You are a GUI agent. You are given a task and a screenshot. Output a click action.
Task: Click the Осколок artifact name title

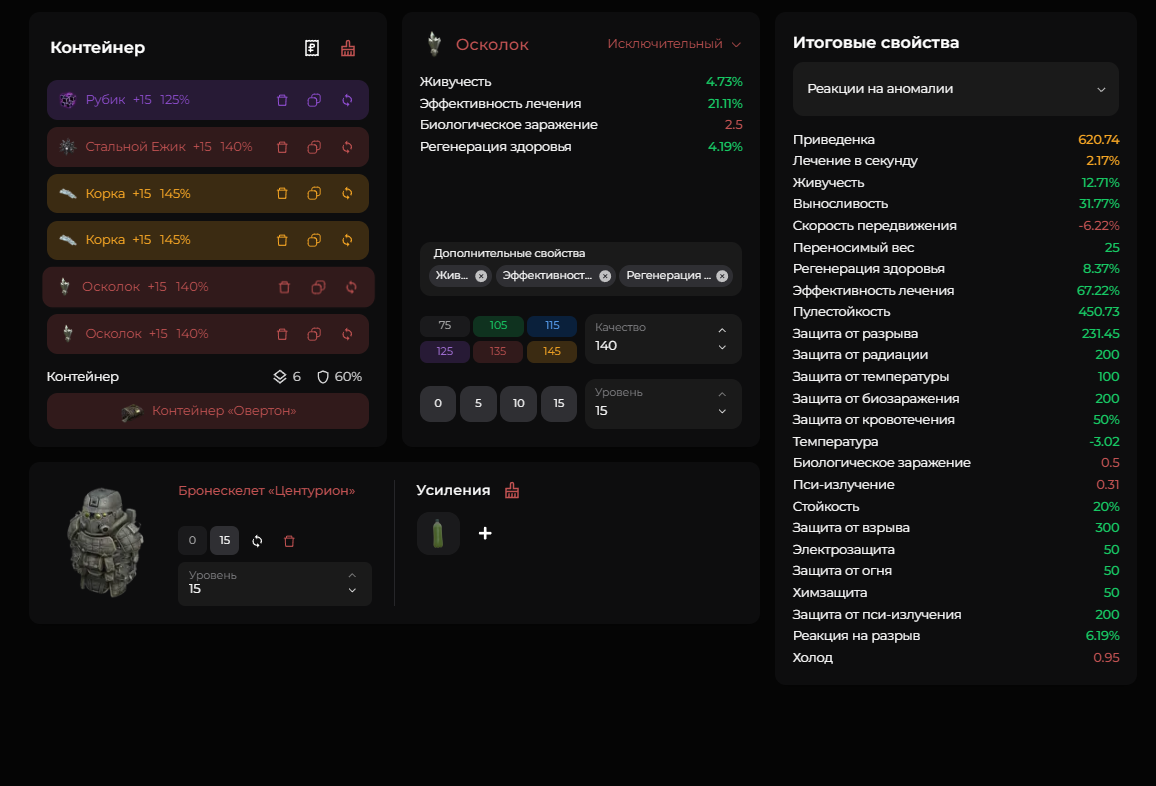(x=492, y=45)
